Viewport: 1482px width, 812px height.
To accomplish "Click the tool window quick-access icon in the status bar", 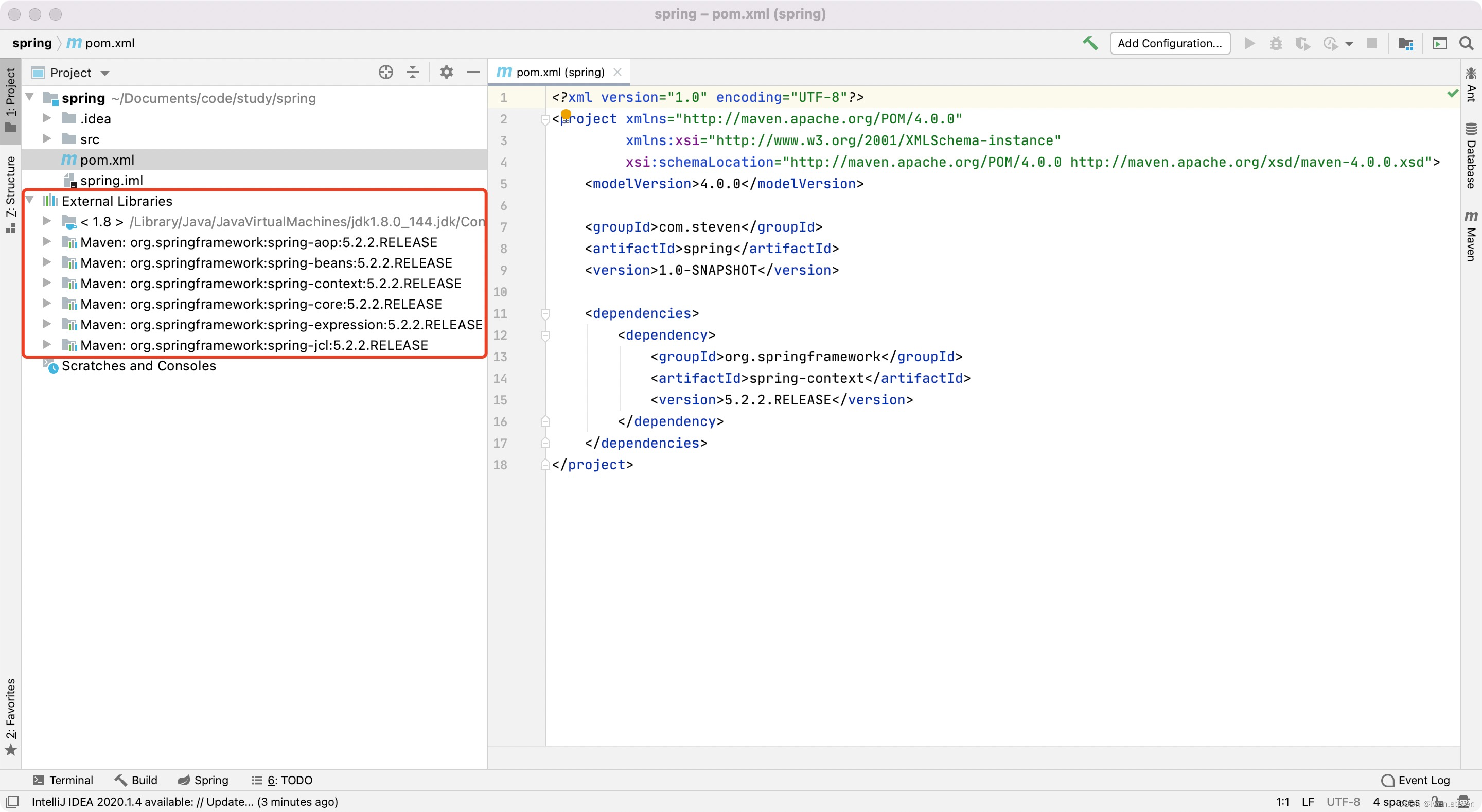I will point(13,801).
